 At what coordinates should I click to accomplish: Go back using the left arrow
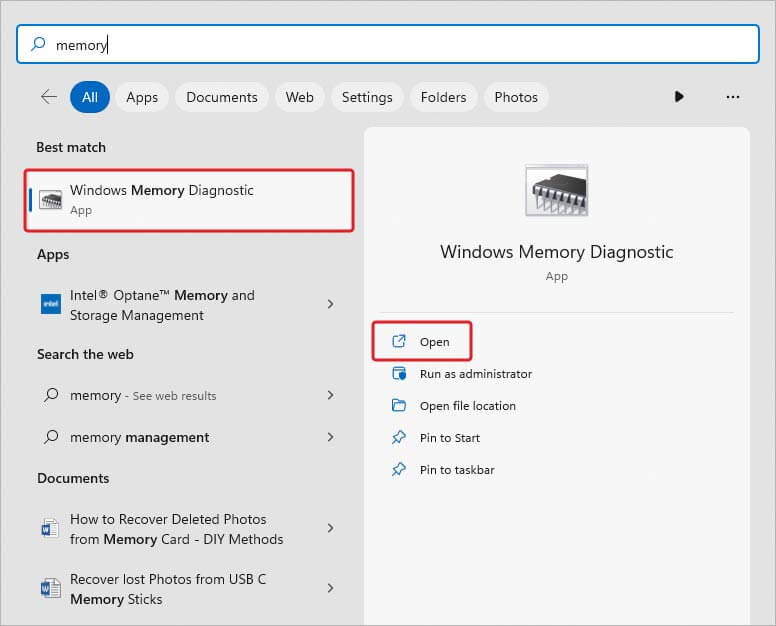48,96
